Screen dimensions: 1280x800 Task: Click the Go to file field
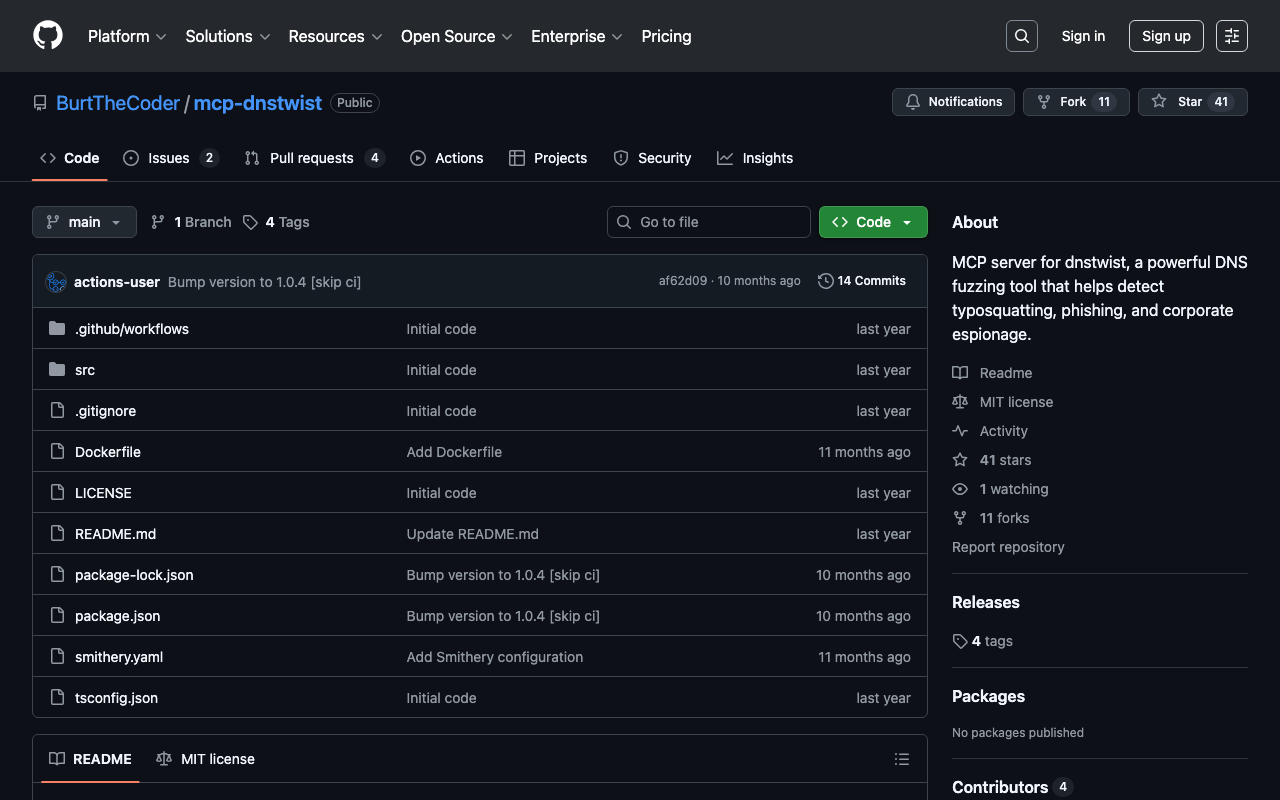point(708,222)
